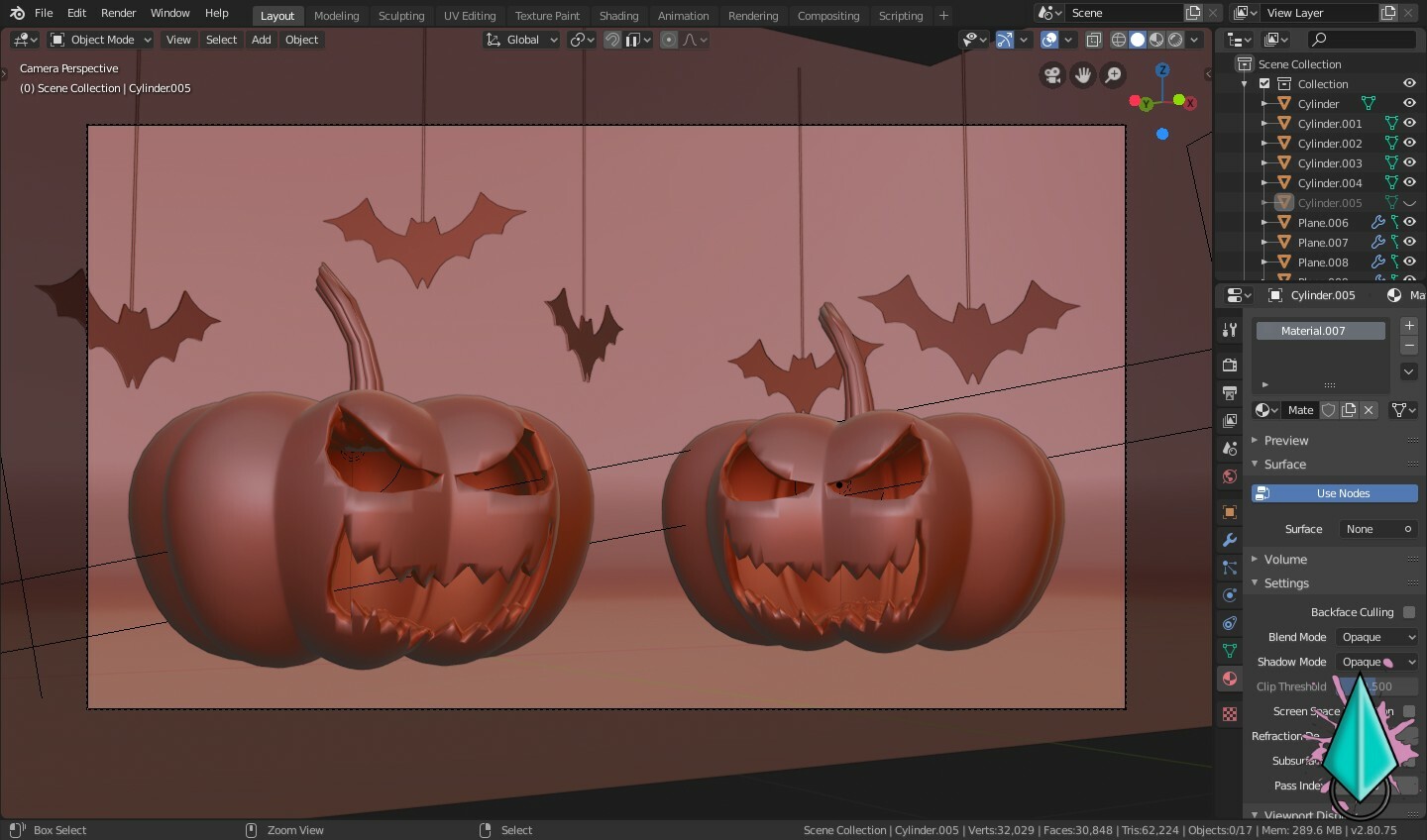Toggle viewport overlays display
The width and height of the screenshot is (1427, 840).
(1049, 40)
